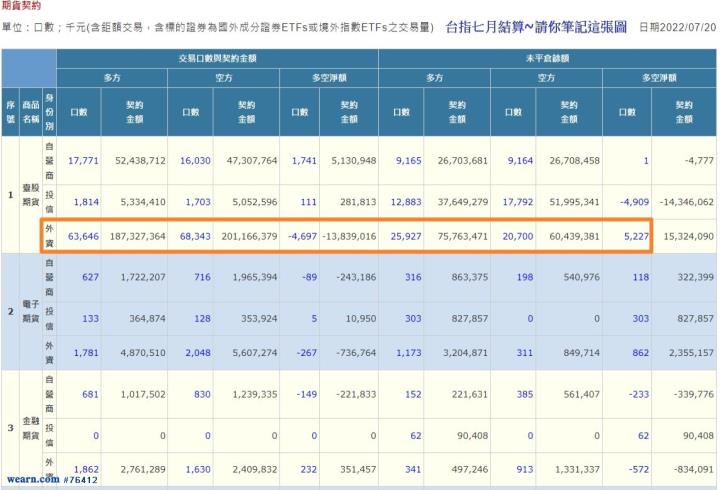This screenshot has height=490, width=720.
Task: Open the 68,343 foreign investor short volume link
Action: point(194,236)
